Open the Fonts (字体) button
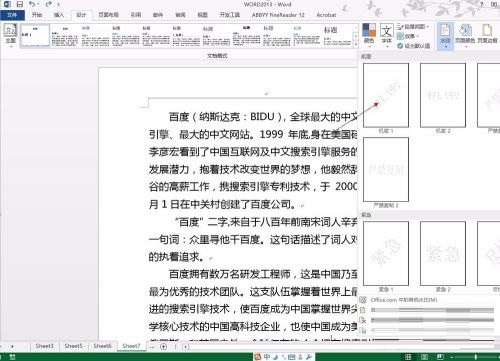The image size is (500, 361). pos(387,34)
